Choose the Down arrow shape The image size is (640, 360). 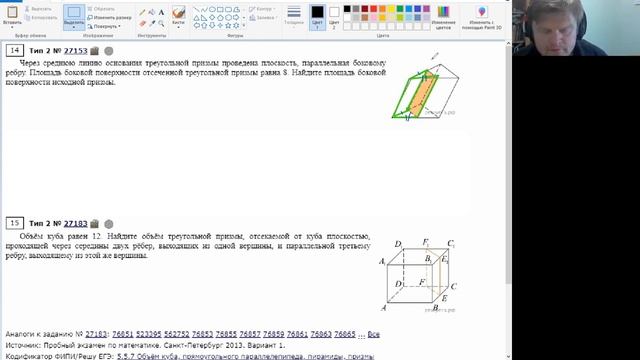tap(212, 25)
